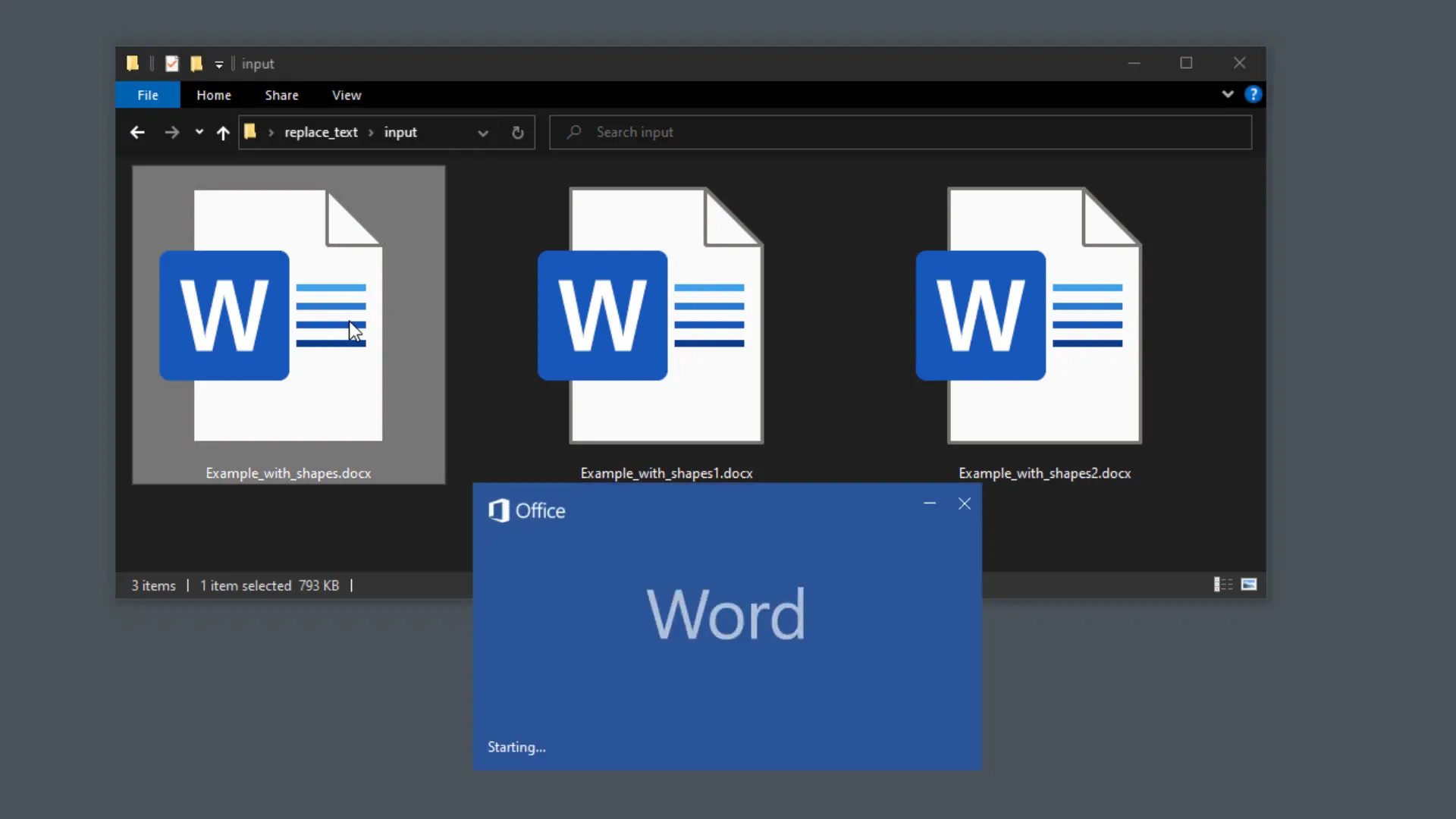Click the Properties icon in the Quick Access Toolbar

(x=171, y=64)
